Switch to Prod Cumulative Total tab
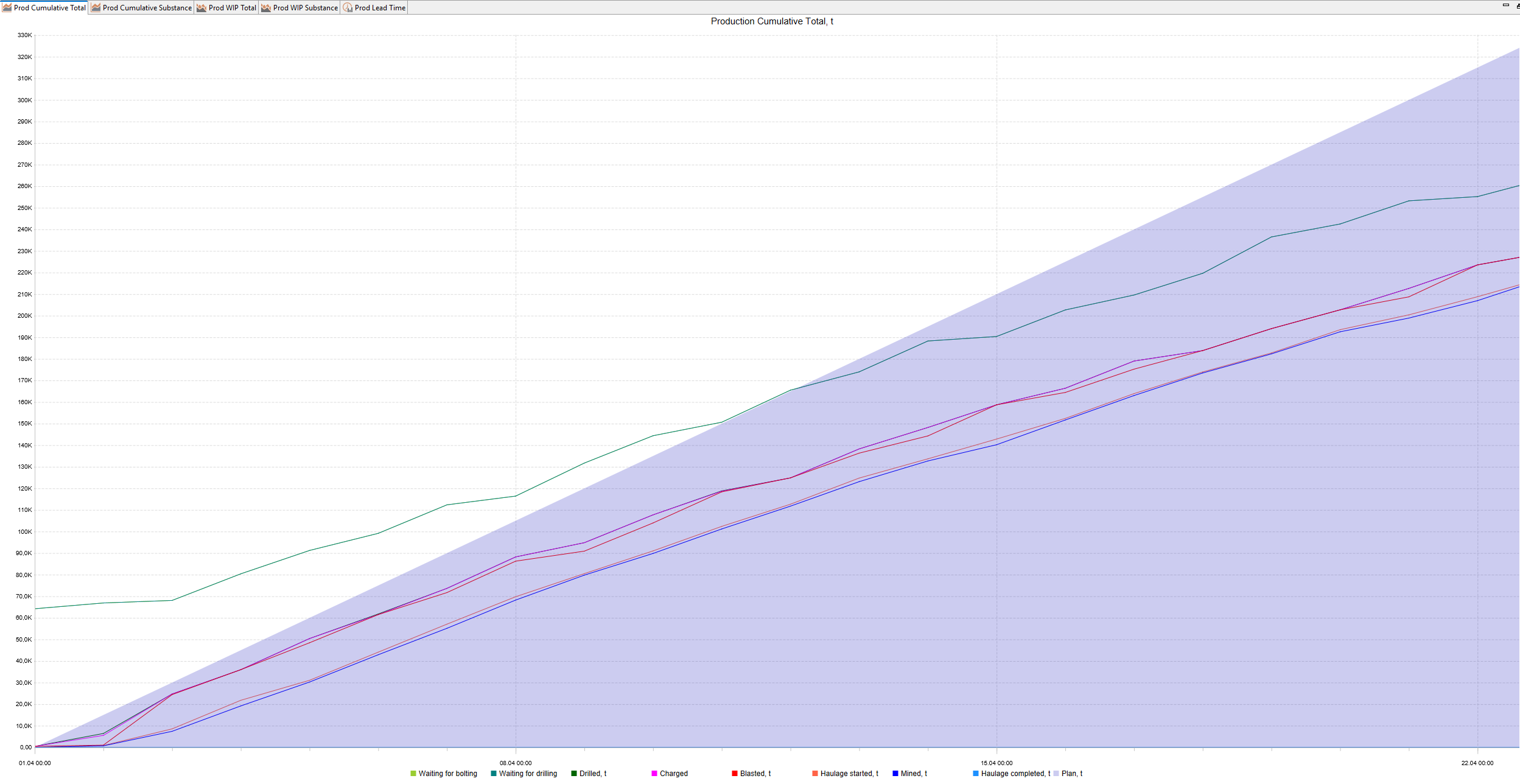This screenshot has width=1520, height=784. tap(44, 8)
